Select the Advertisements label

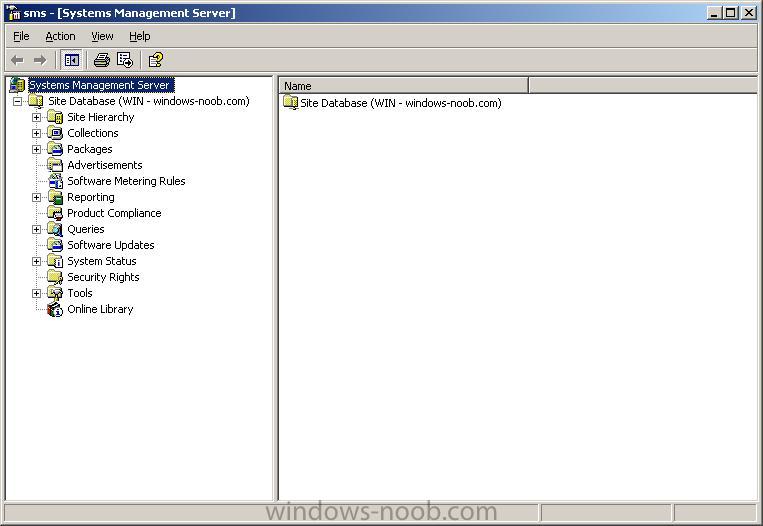105,165
